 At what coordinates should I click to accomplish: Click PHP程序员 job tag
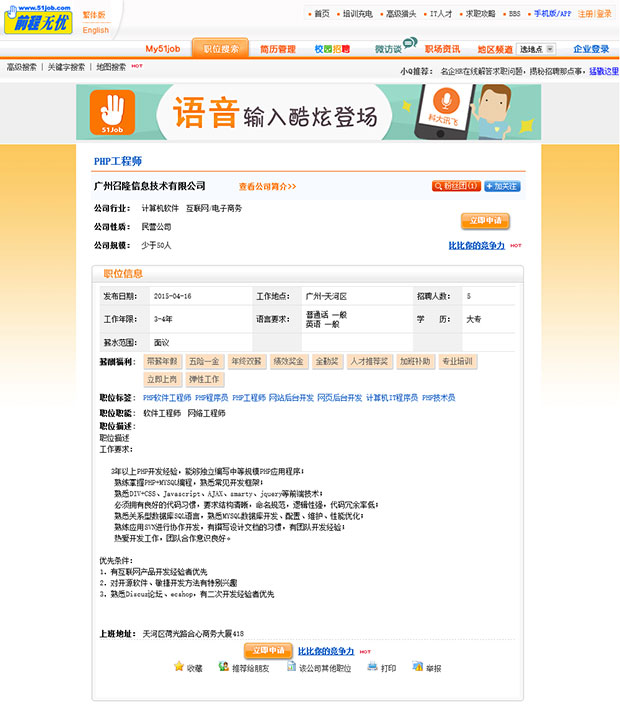211,398
